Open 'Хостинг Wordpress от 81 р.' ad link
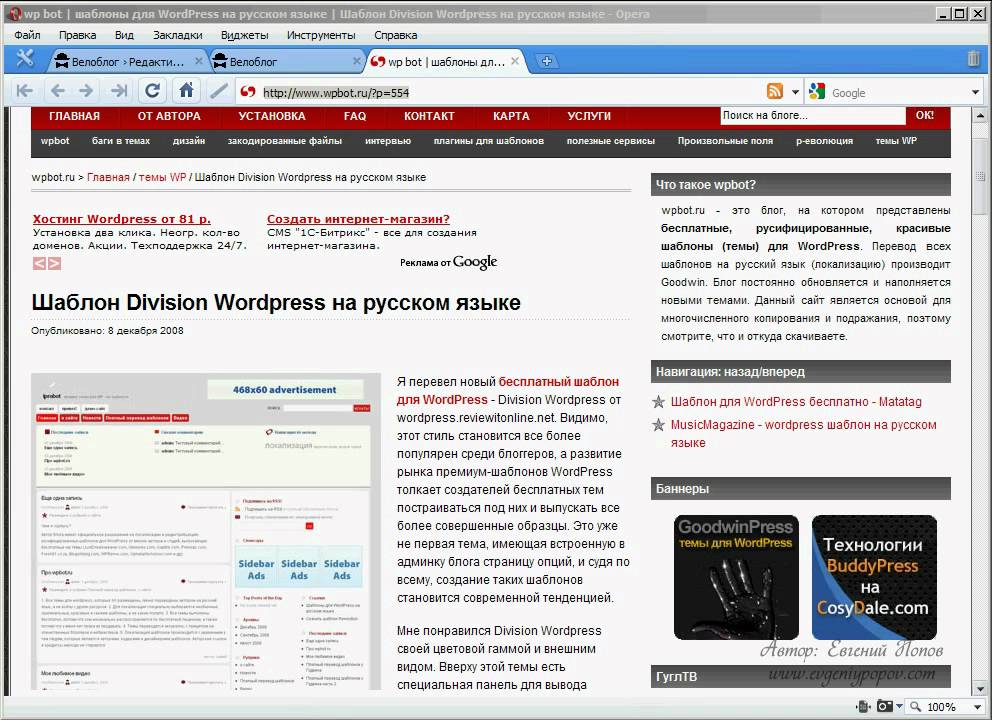This screenshot has height=720, width=992. click(121, 219)
